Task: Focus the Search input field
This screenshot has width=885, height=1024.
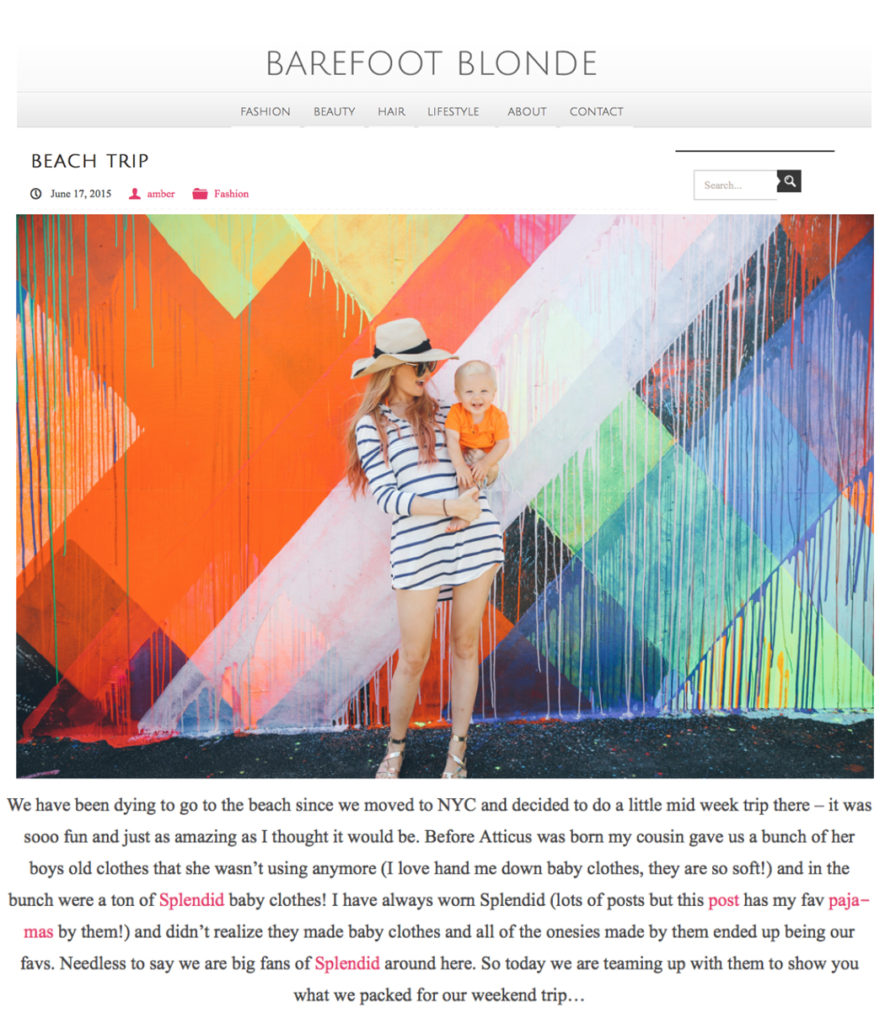Action: pyautogui.click(x=735, y=185)
